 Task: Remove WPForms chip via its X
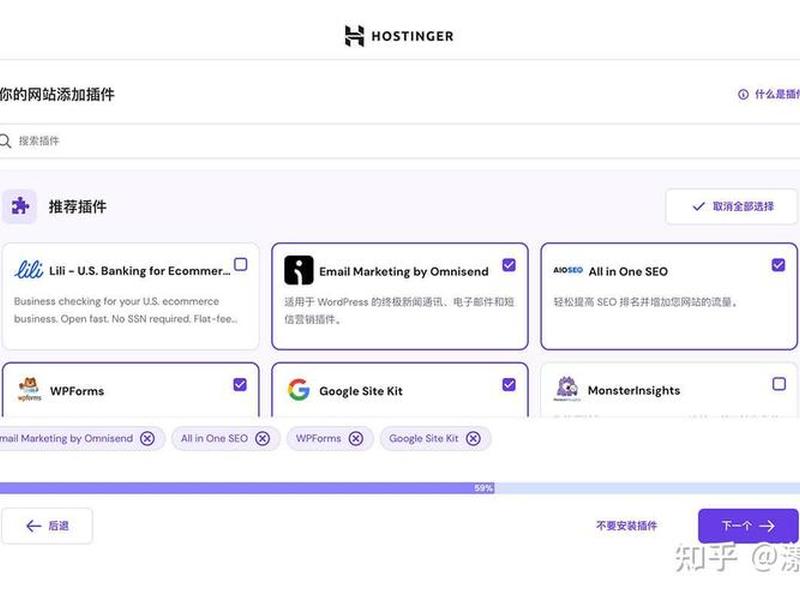pos(356,438)
